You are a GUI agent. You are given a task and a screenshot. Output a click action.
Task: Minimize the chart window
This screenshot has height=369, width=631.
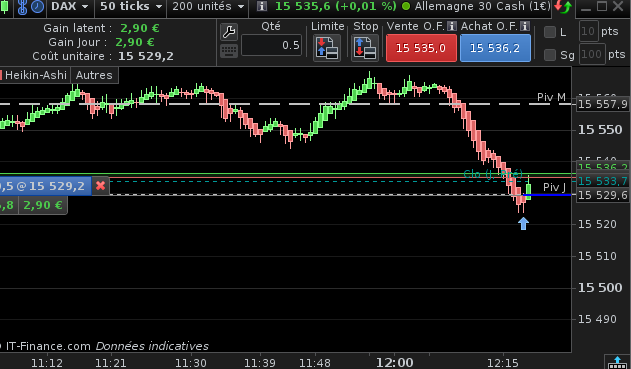pos(587,7)
